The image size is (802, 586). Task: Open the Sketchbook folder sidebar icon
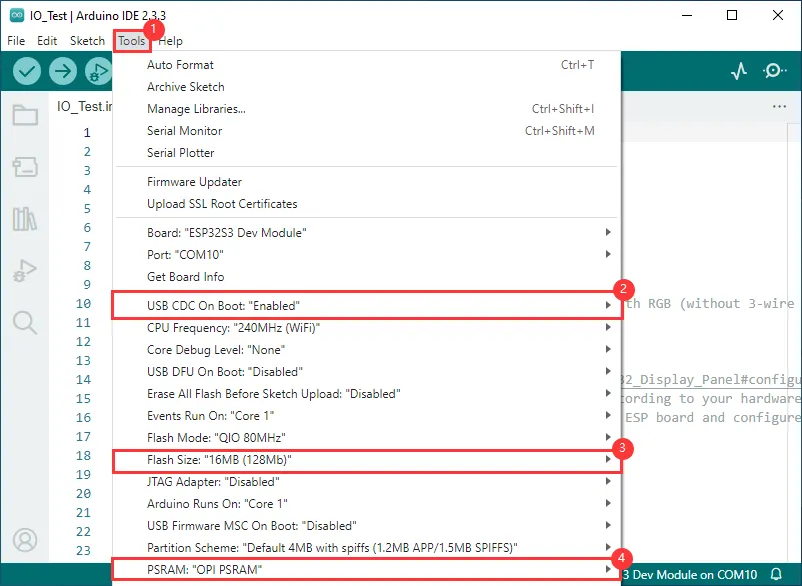[25, 115]
